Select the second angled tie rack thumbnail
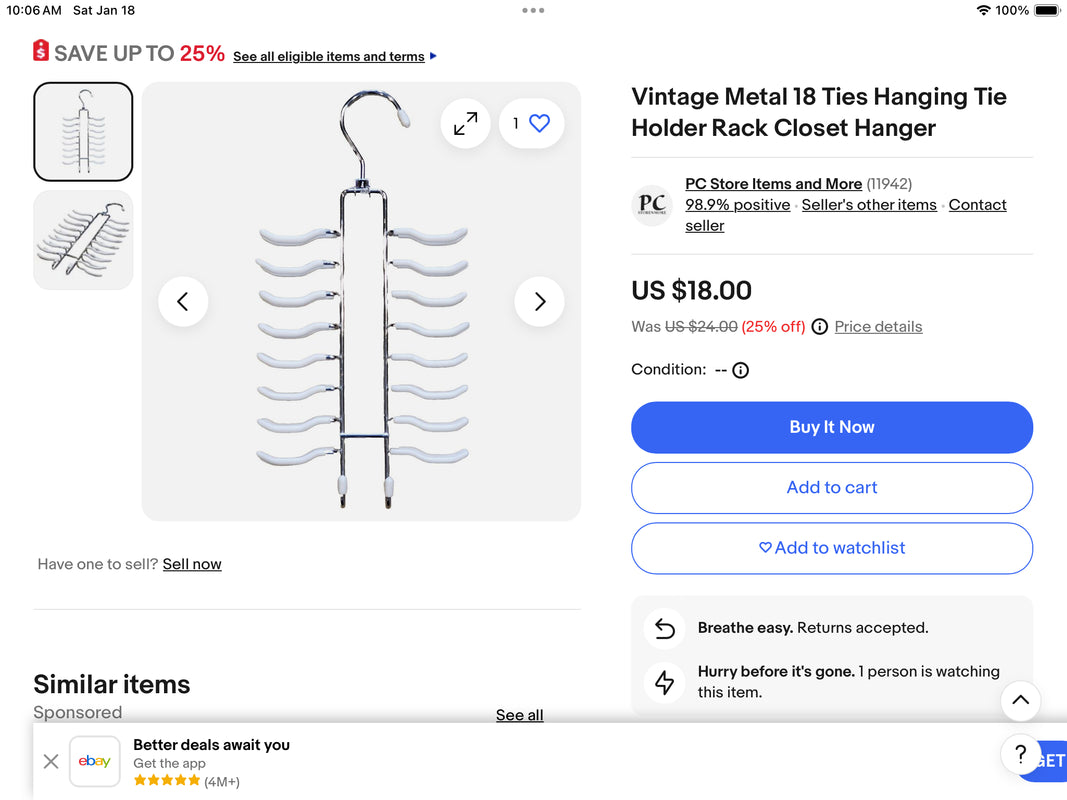The height and width of the screenshot is (800, 1067). tap(83, 240)
